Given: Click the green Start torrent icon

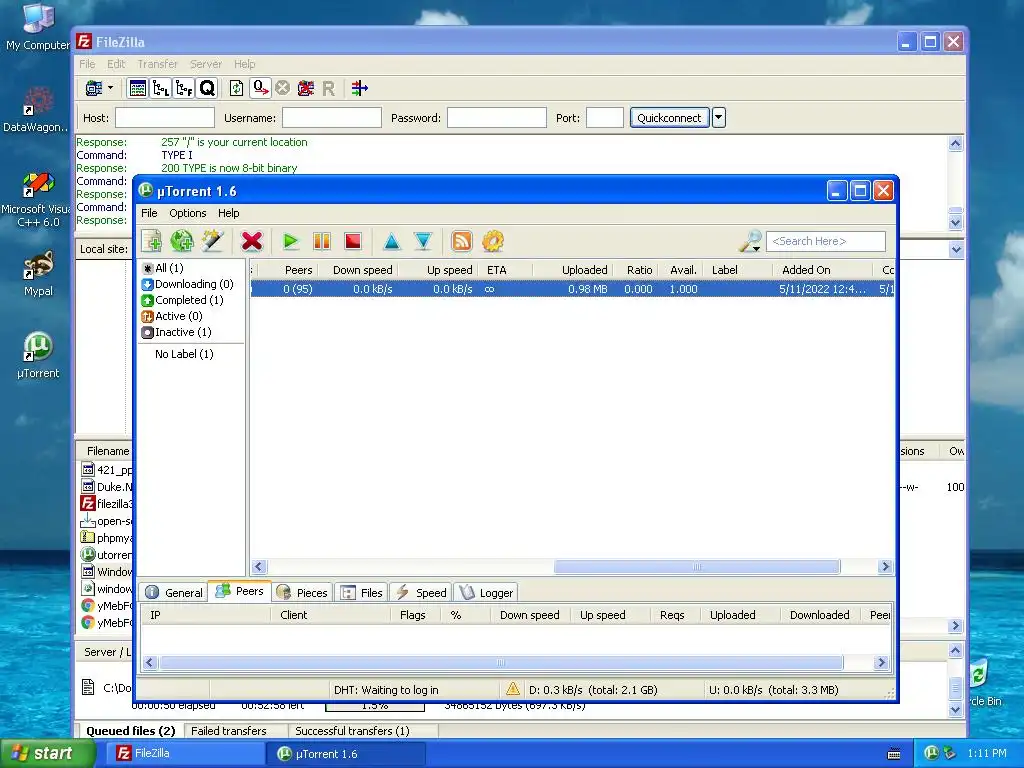Looking at the screenshot, I should click(291, 241).
